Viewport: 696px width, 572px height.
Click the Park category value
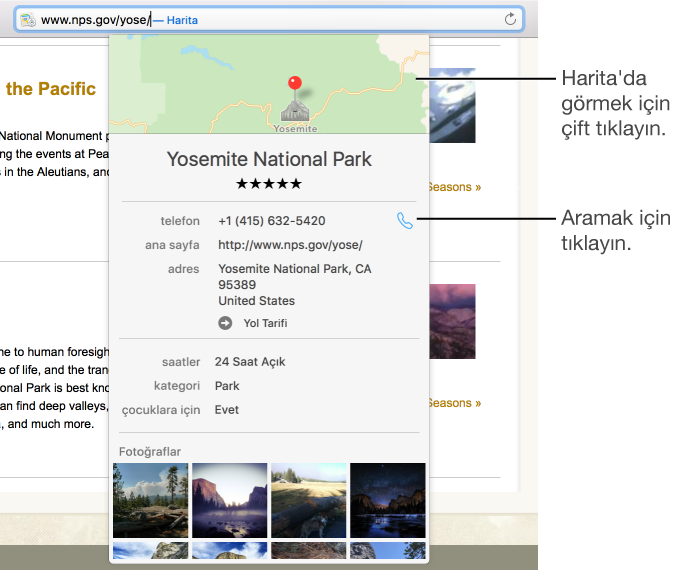click(227, 386)
